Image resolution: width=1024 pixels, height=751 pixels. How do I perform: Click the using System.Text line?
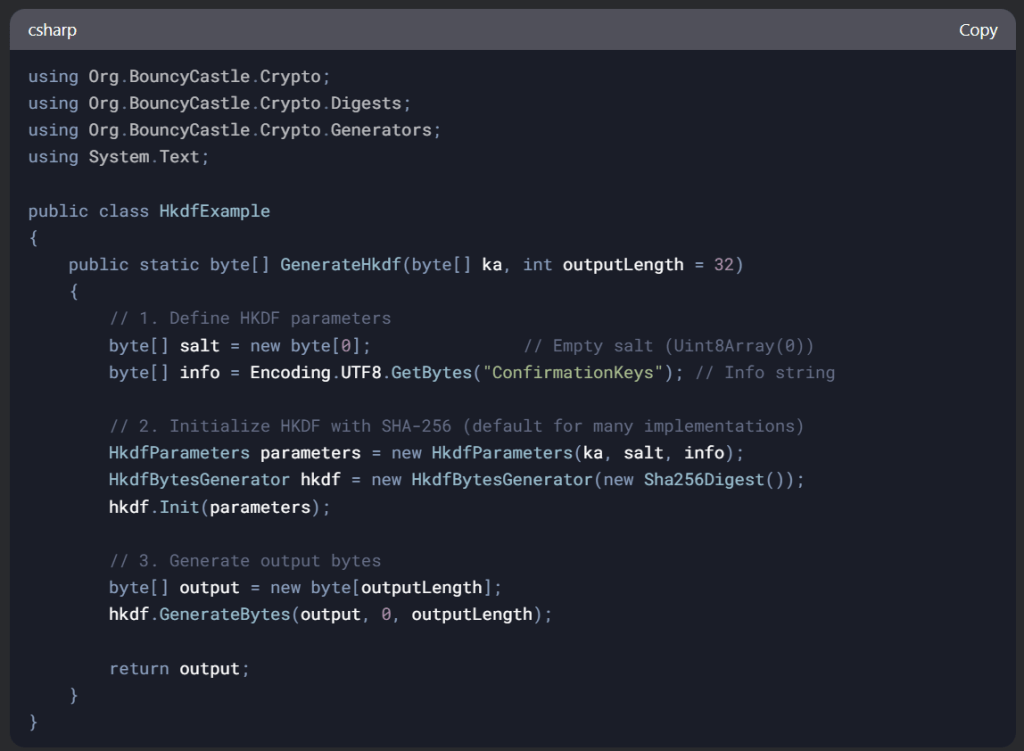pyautogui.click(x=119, y=157)
